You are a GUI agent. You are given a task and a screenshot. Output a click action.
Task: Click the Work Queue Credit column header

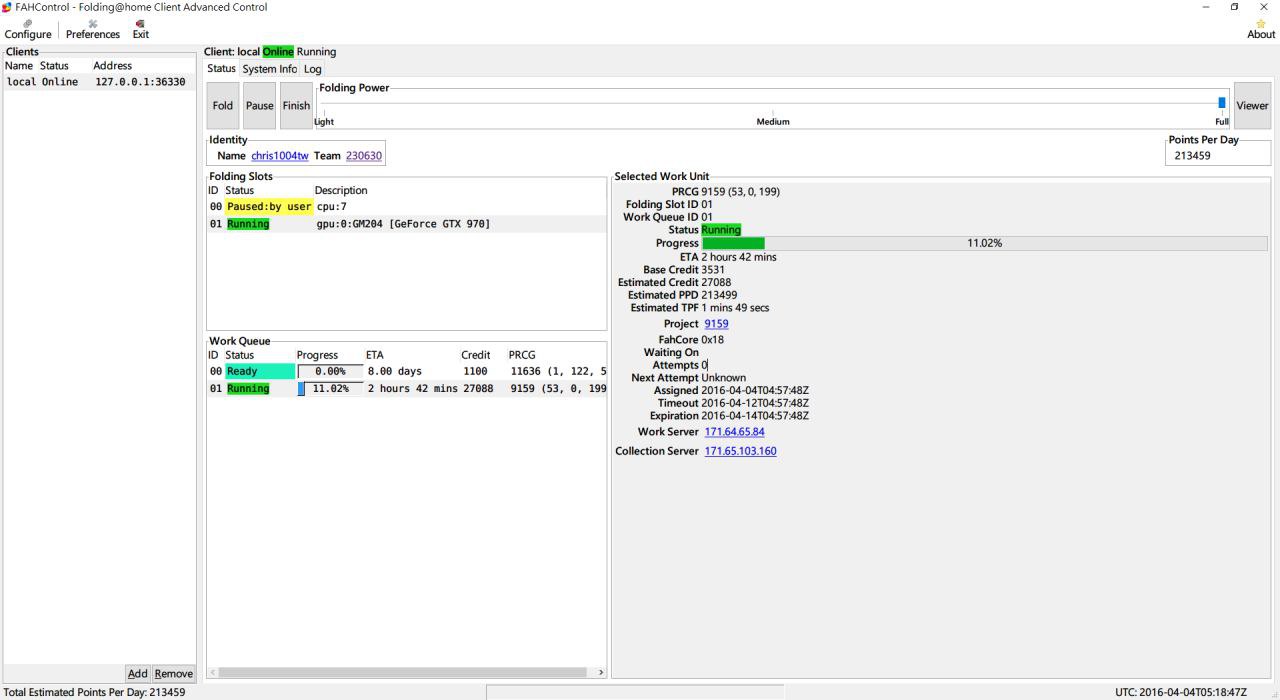coord(475,355)
